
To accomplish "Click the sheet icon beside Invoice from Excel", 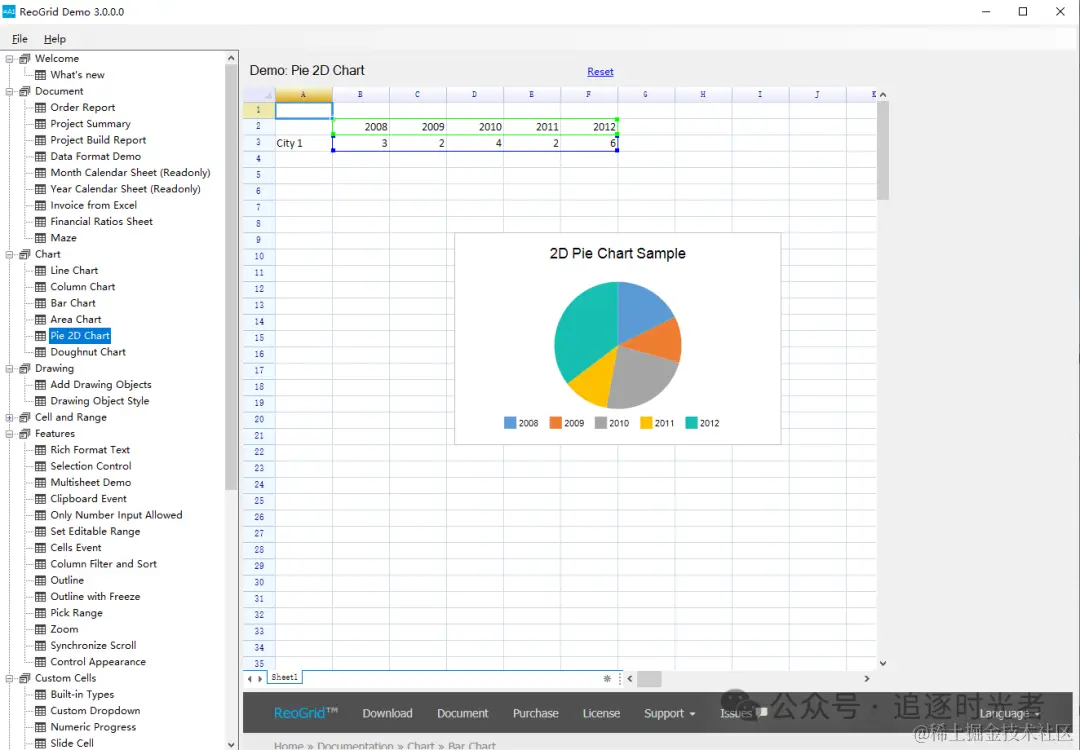I will point(41,205).
